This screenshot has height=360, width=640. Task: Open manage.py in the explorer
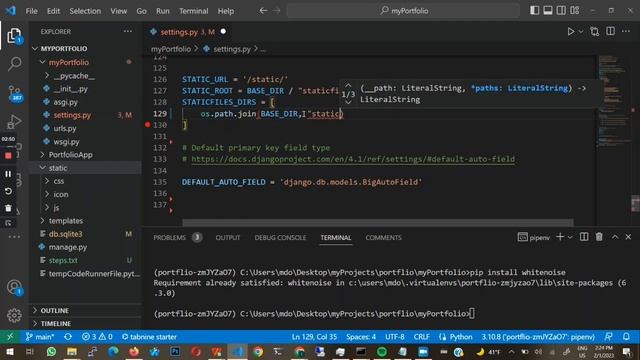click(68, 247)
